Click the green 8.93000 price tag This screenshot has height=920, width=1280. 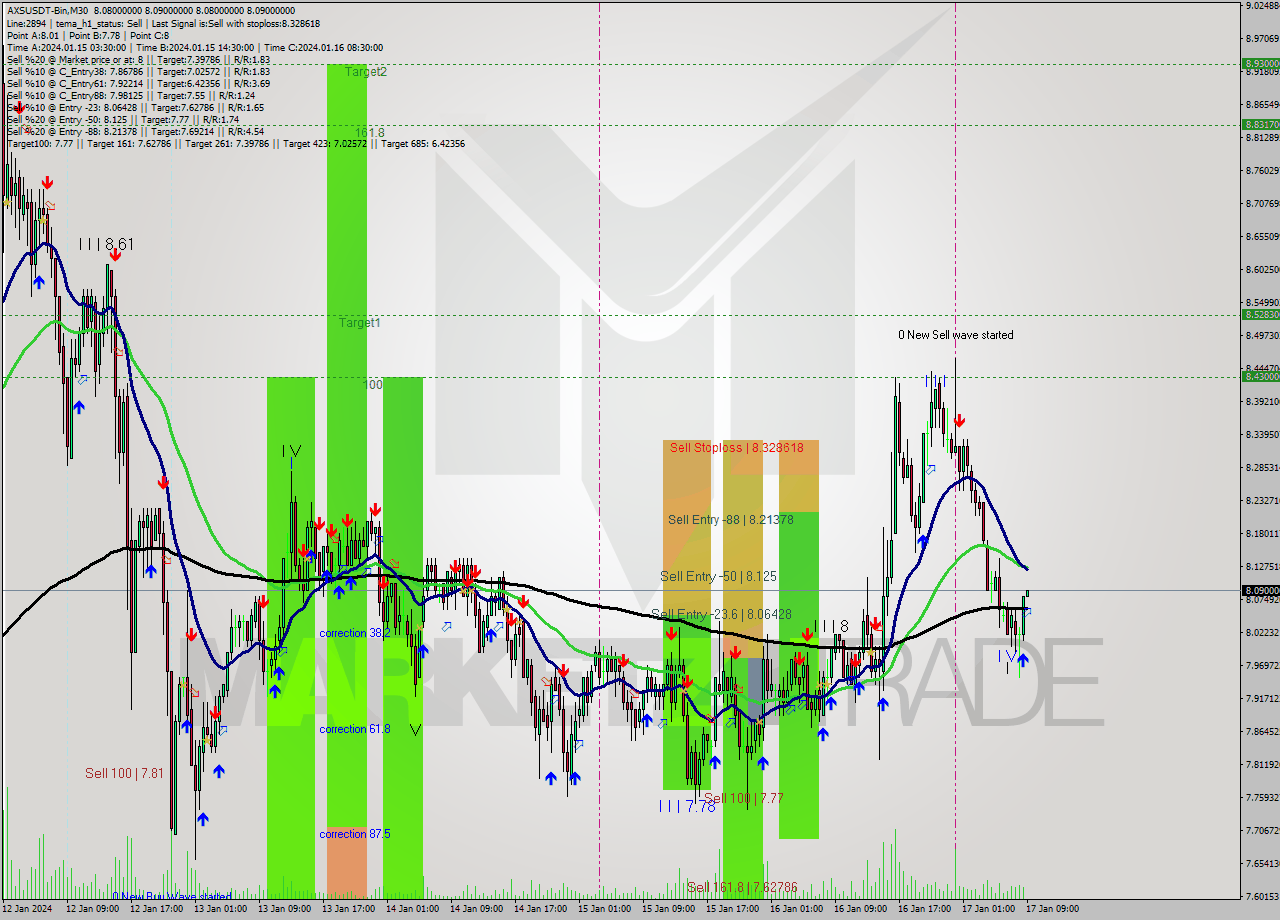tap(1261, 63)
